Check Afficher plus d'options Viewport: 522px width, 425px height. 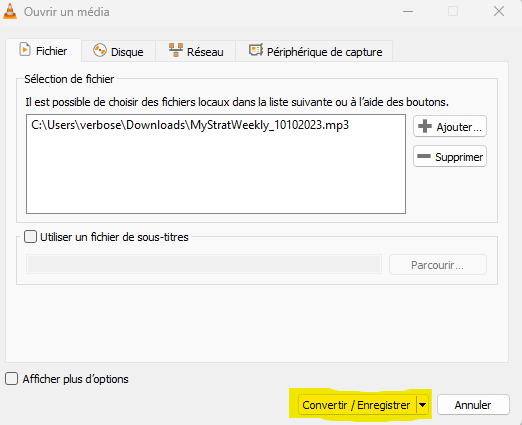(x=11, y=379)
